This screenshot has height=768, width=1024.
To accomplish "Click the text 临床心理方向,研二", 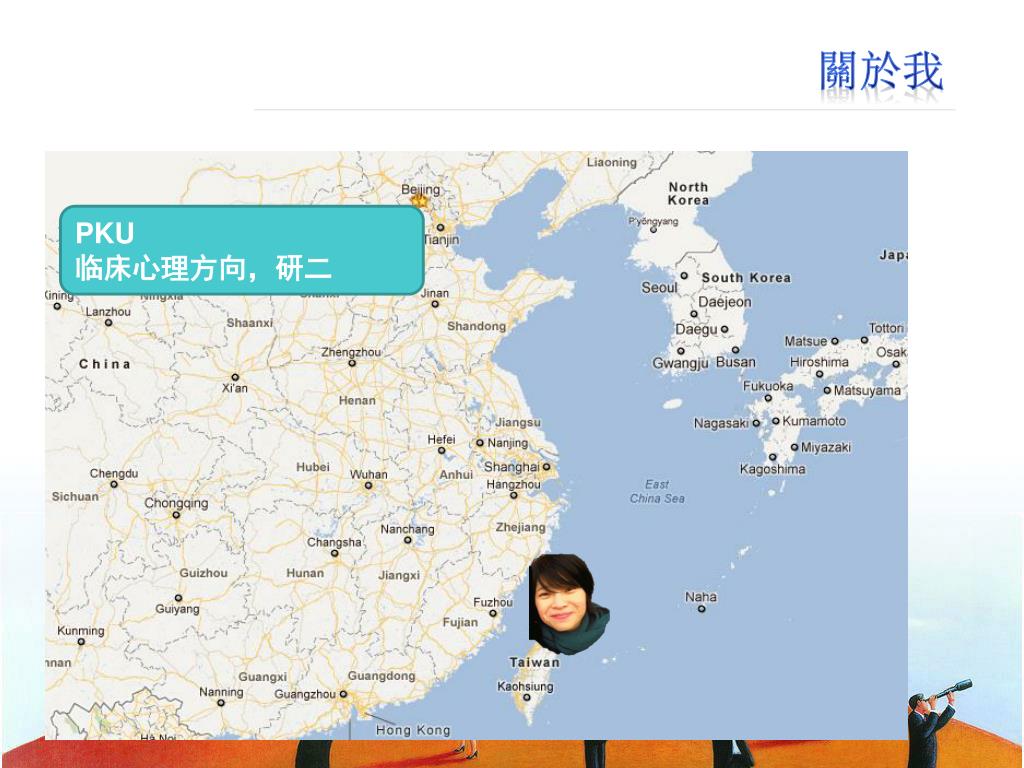I will [x=204, y=268].
